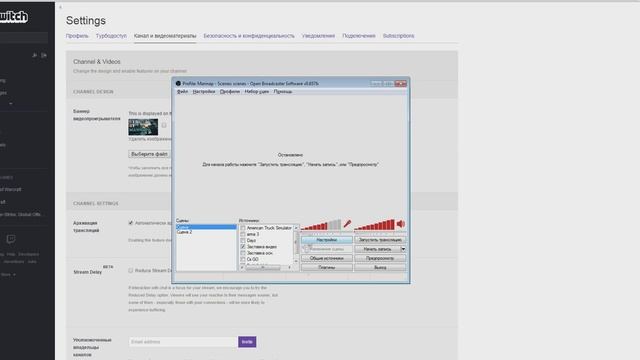The height and width of the screenshot is (360, 640).
Task: Open the Набор сцен menu in OBS
Action: click(257, 91)
